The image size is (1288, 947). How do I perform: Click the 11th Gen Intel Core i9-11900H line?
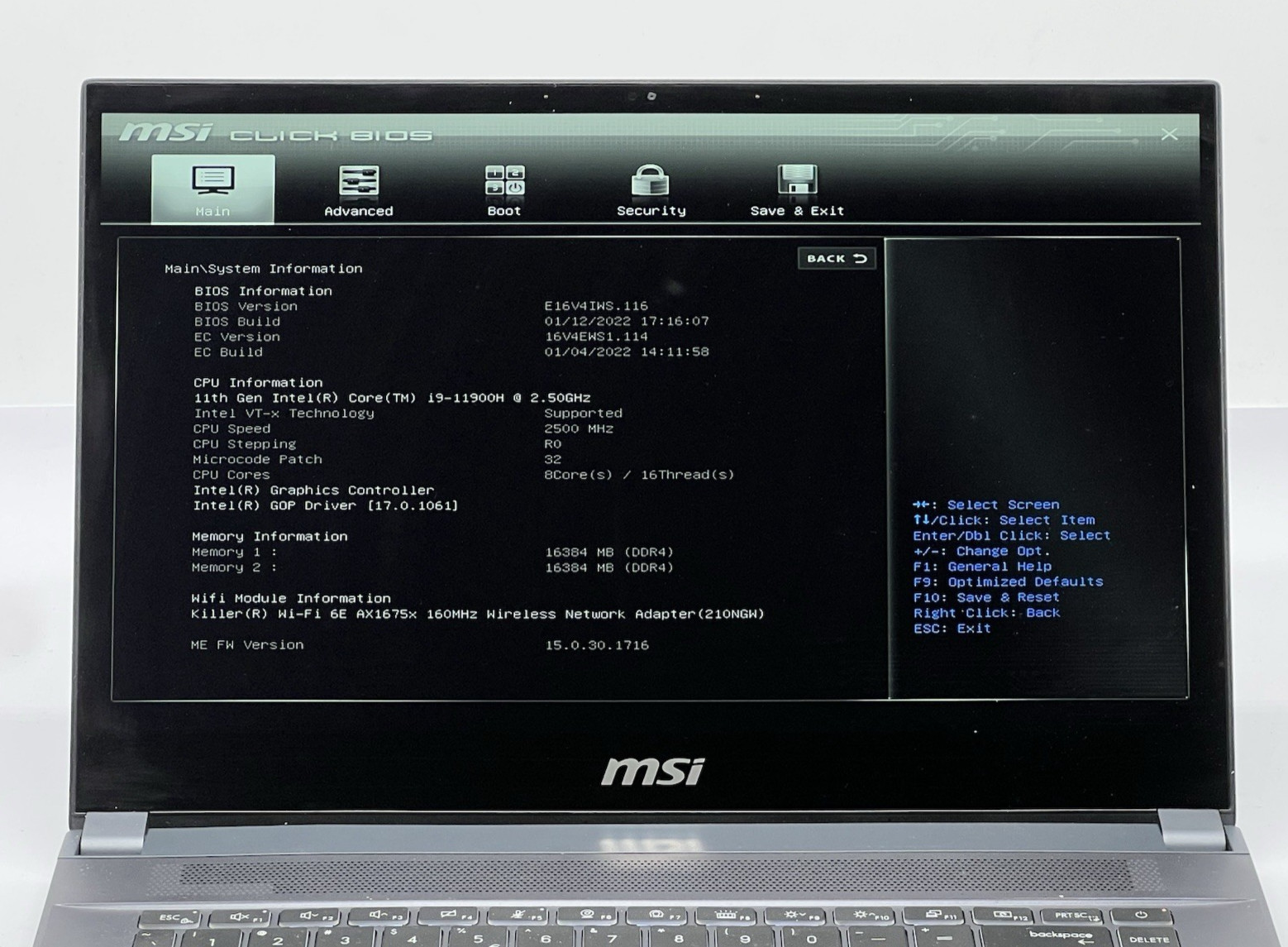tap(392, 398)
